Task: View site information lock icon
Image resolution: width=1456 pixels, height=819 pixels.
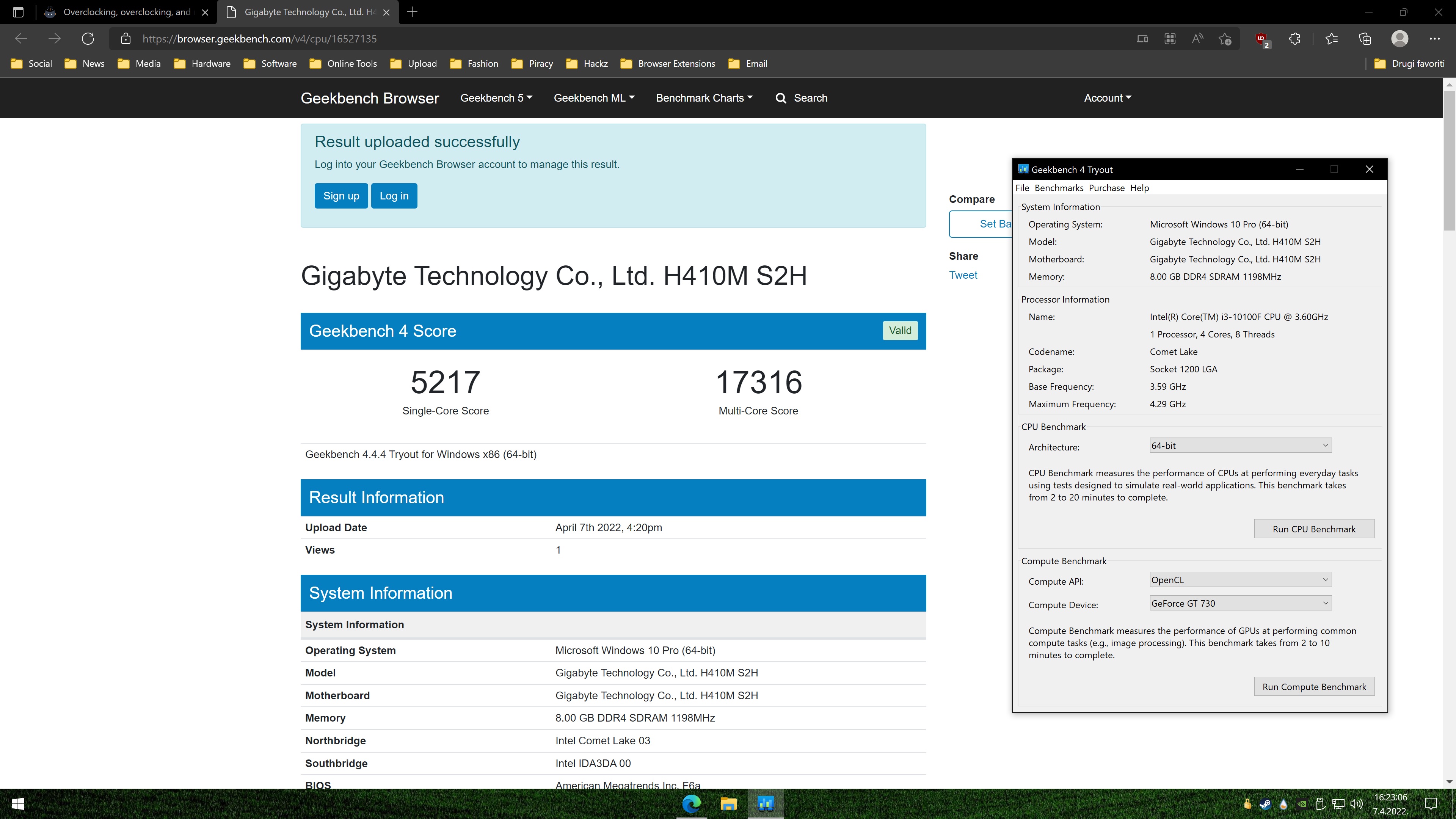Action: [126, 38]
